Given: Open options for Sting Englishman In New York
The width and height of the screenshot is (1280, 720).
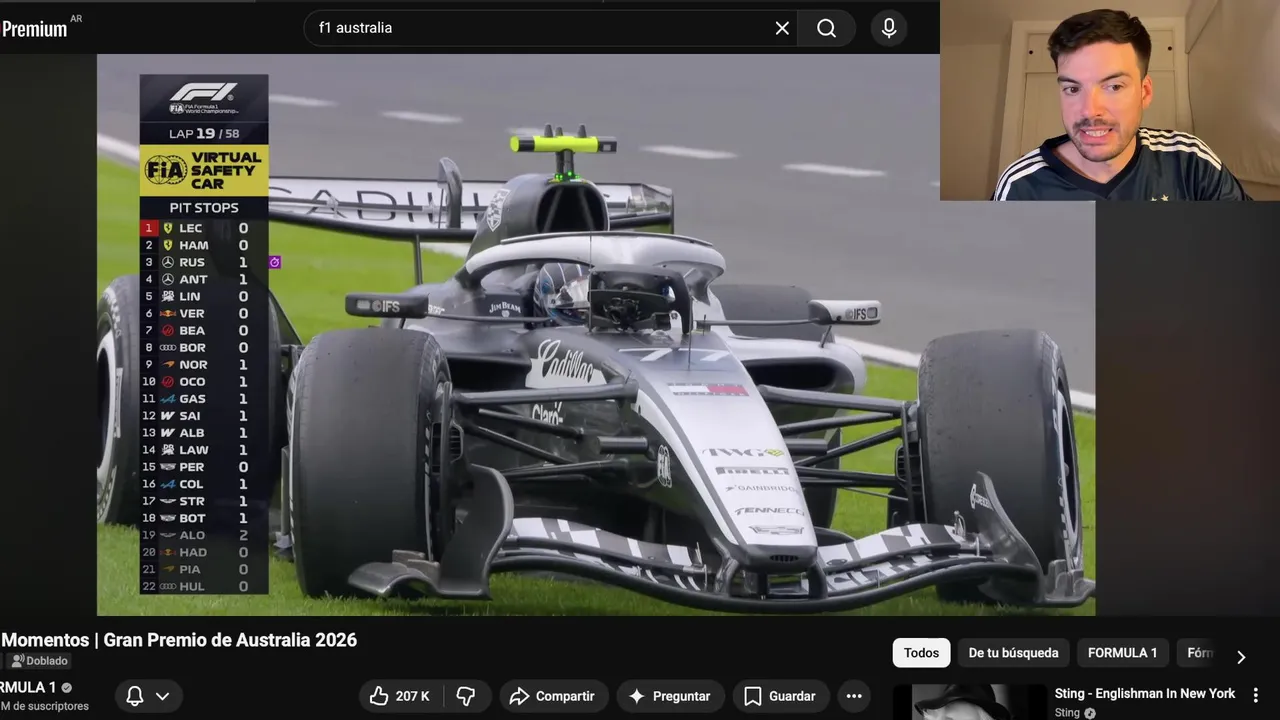Looking at the screenshot, I should coord(1256,695).
